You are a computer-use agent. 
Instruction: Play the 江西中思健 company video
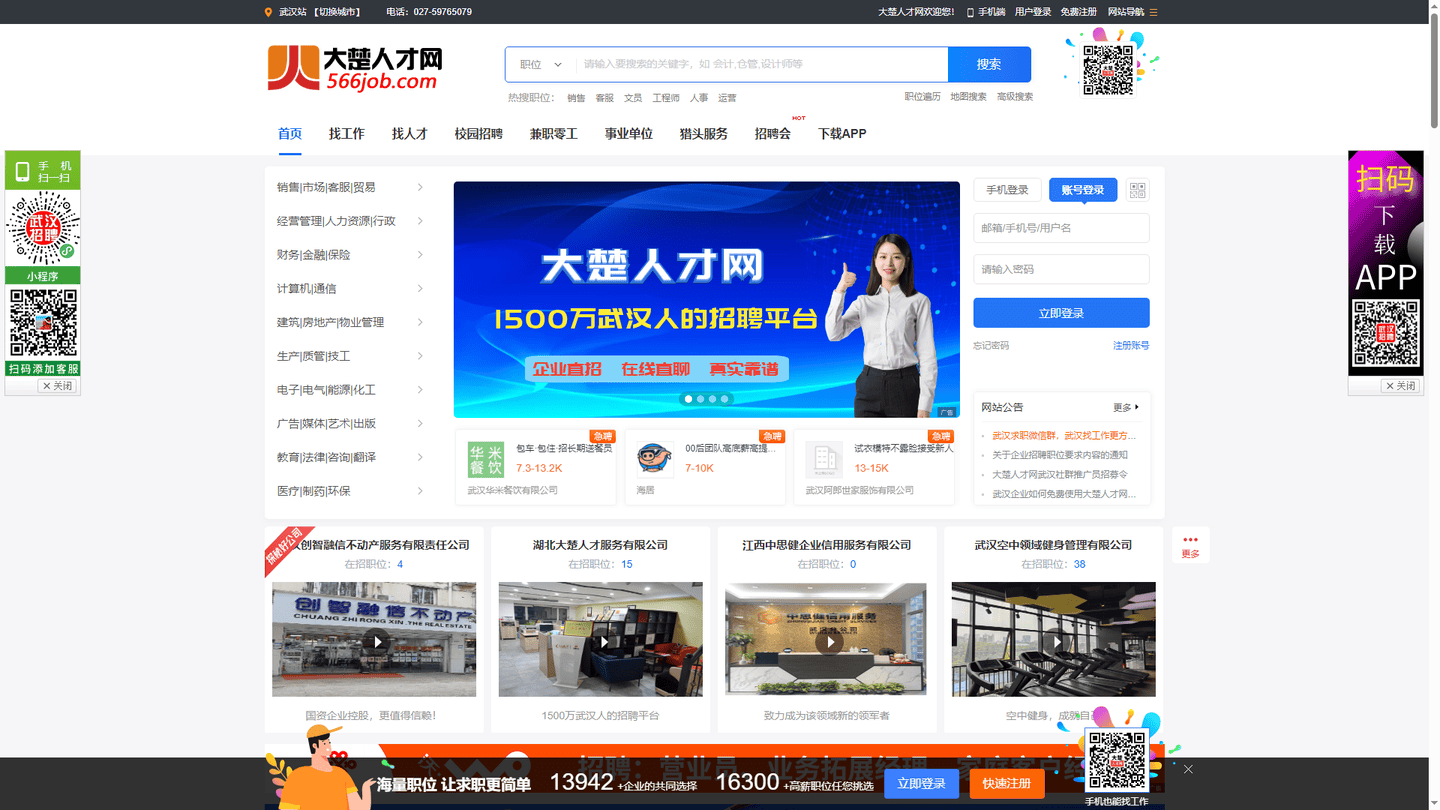[828, 641]
